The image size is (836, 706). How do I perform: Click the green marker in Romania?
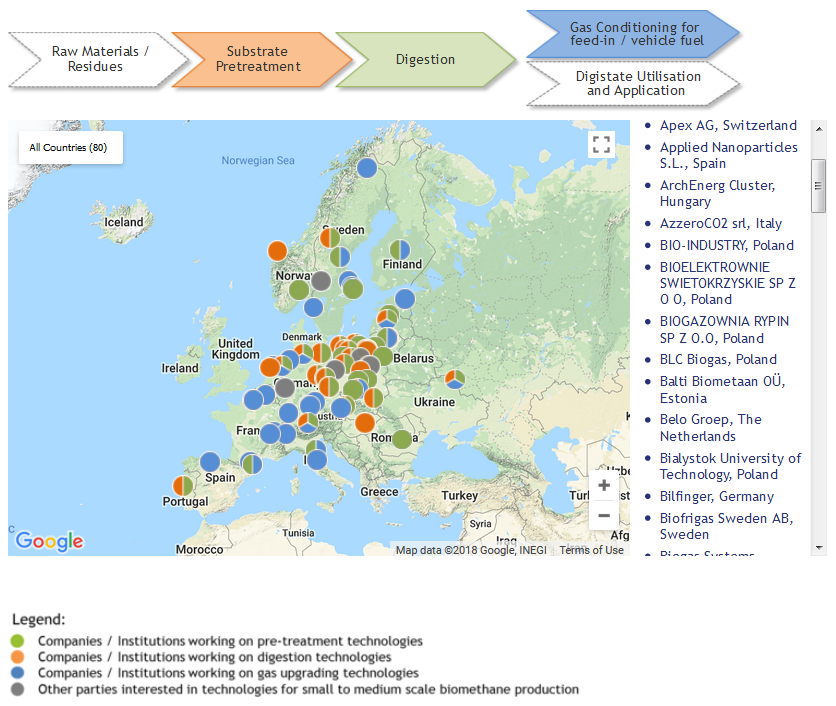coord(402,439)
